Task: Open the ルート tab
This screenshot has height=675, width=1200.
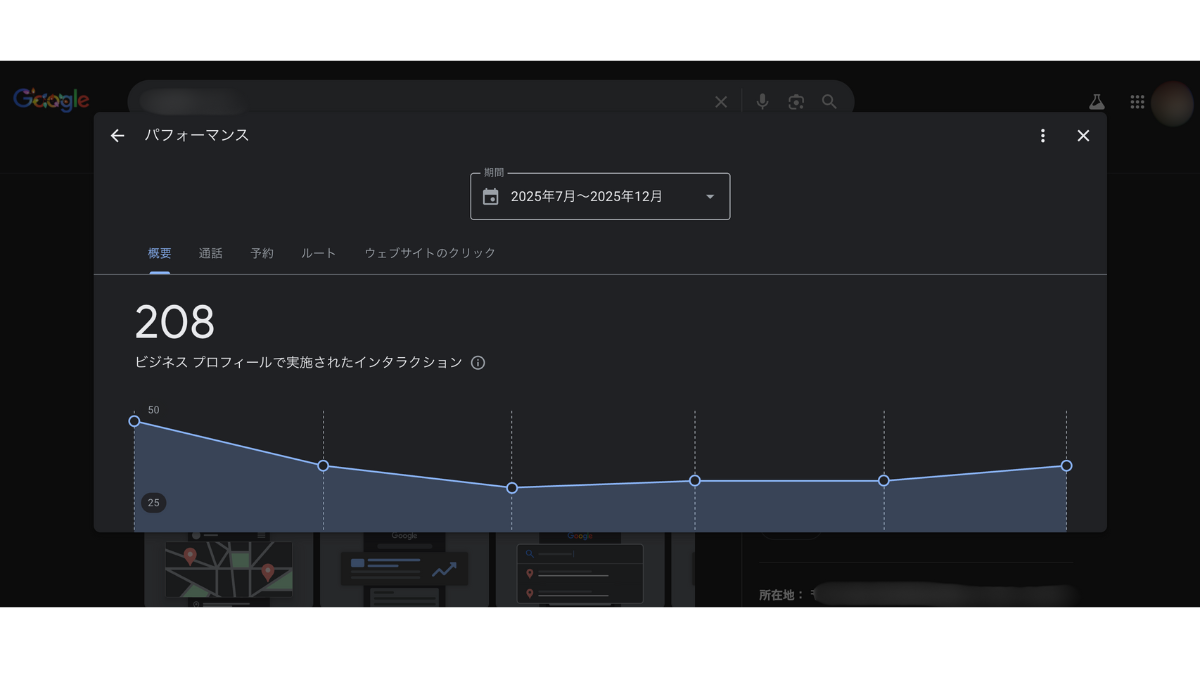Action: coord(319,254)
